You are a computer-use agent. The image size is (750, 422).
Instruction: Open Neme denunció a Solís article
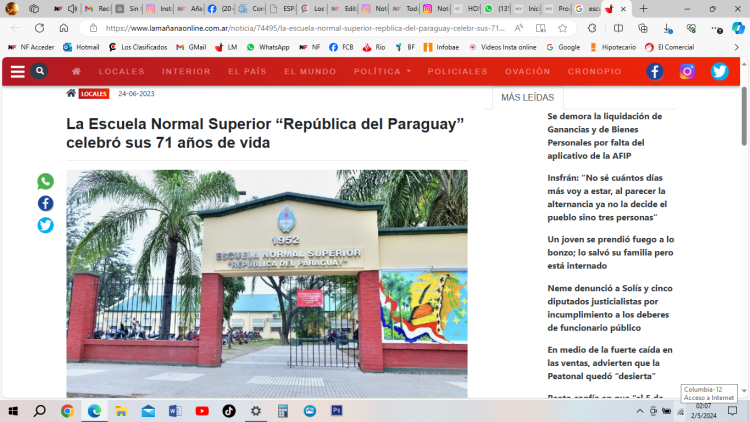(610, 308)
